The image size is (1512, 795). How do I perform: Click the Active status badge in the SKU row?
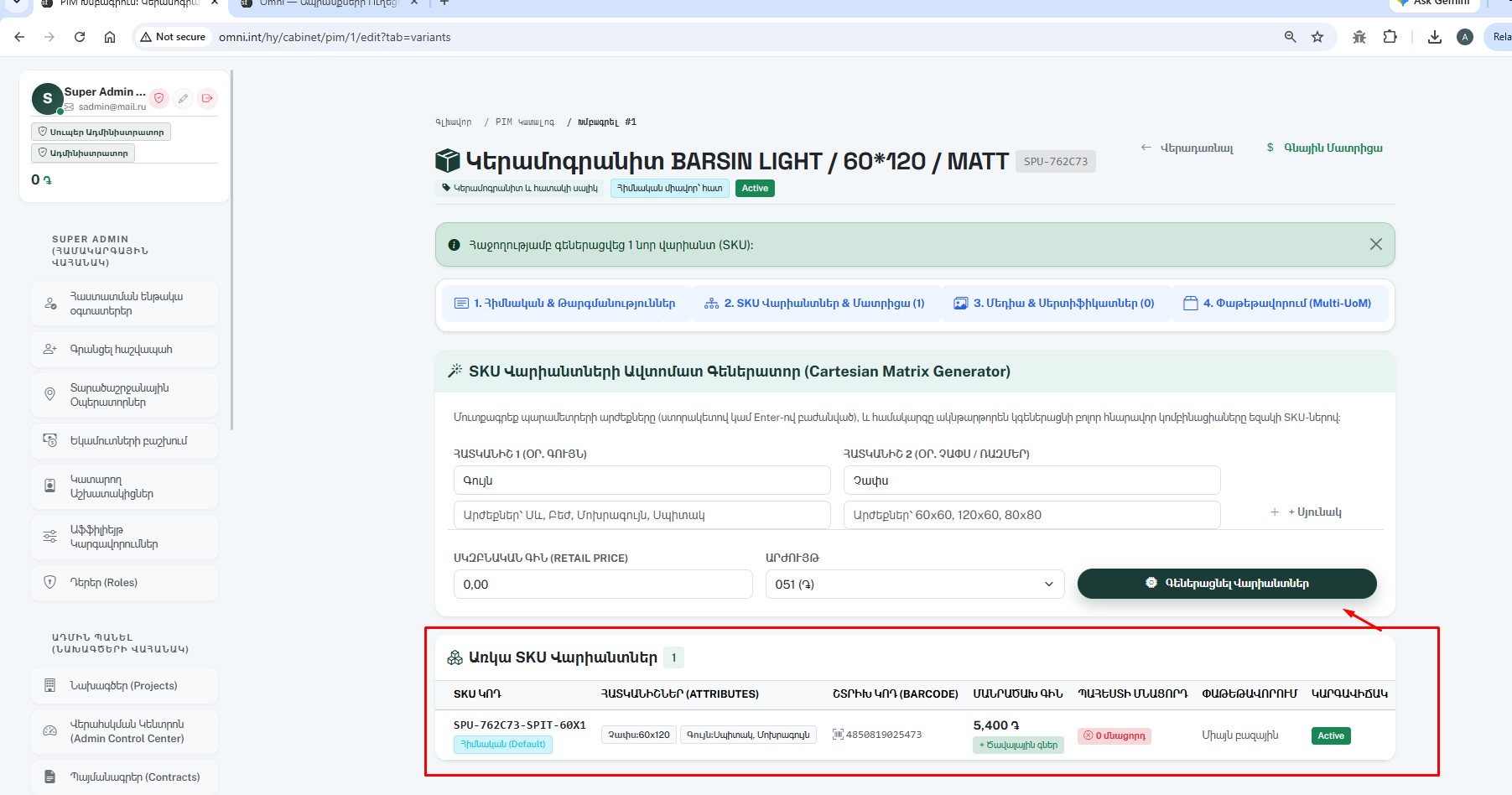1331,735
